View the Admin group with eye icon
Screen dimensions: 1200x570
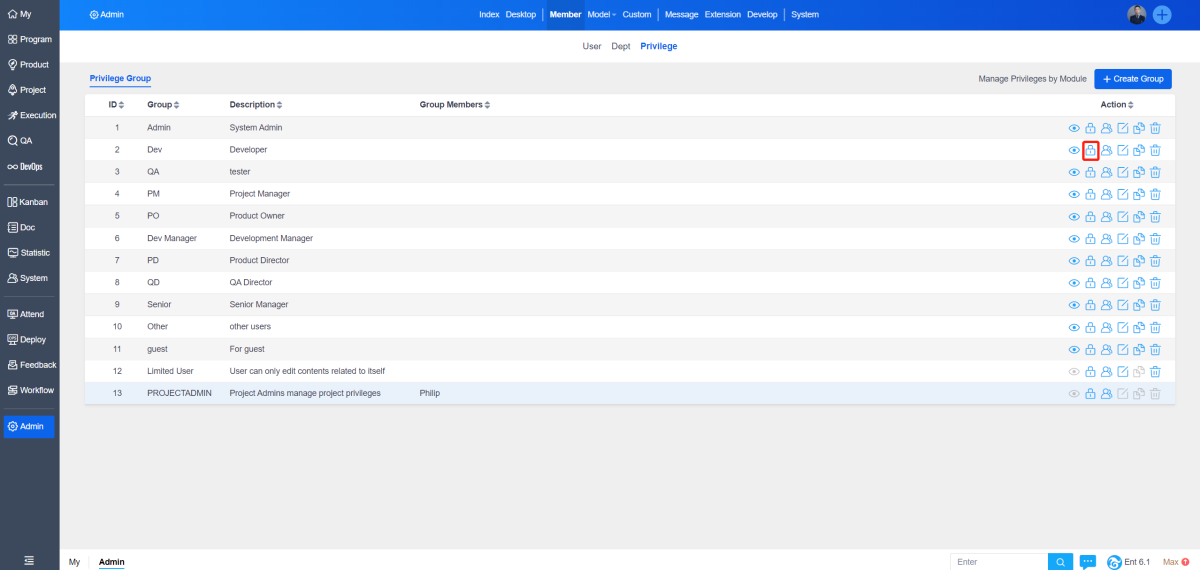point(1074,128)
